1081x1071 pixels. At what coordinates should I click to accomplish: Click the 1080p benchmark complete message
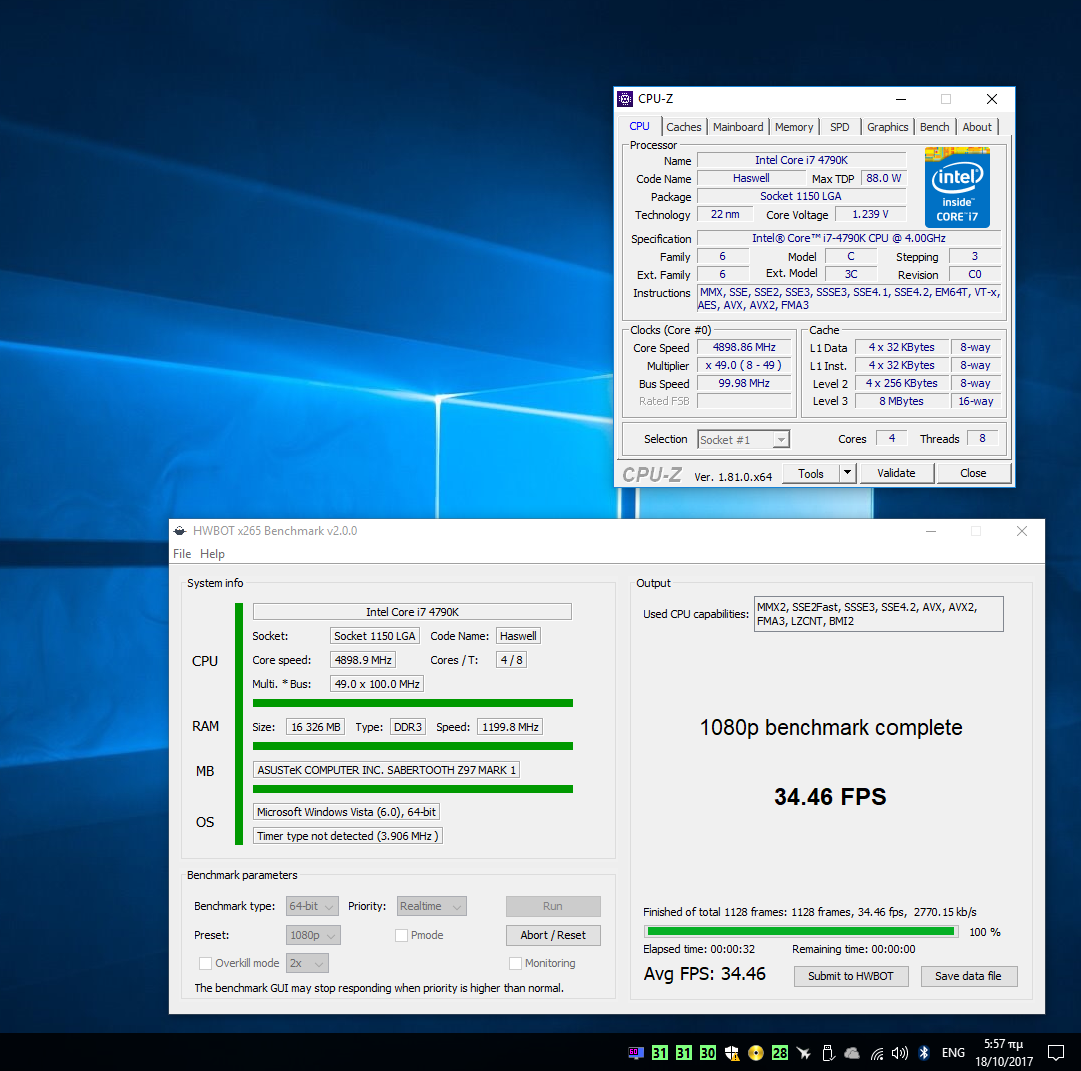tap(831, 728)
